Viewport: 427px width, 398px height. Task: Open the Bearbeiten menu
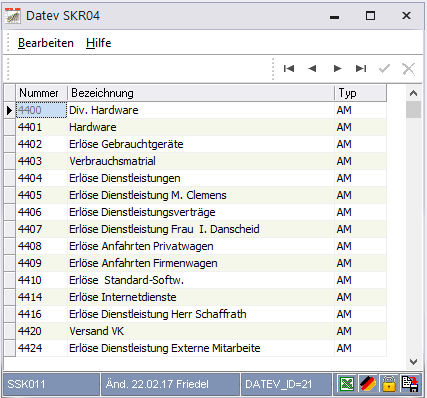pyautogui.click(x=46, y=43)
